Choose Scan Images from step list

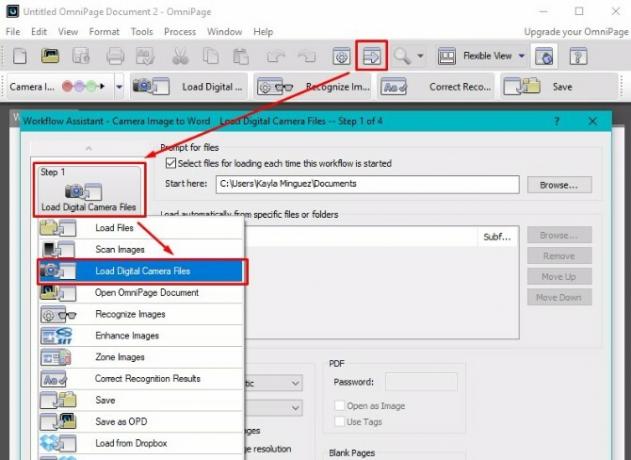141,250
